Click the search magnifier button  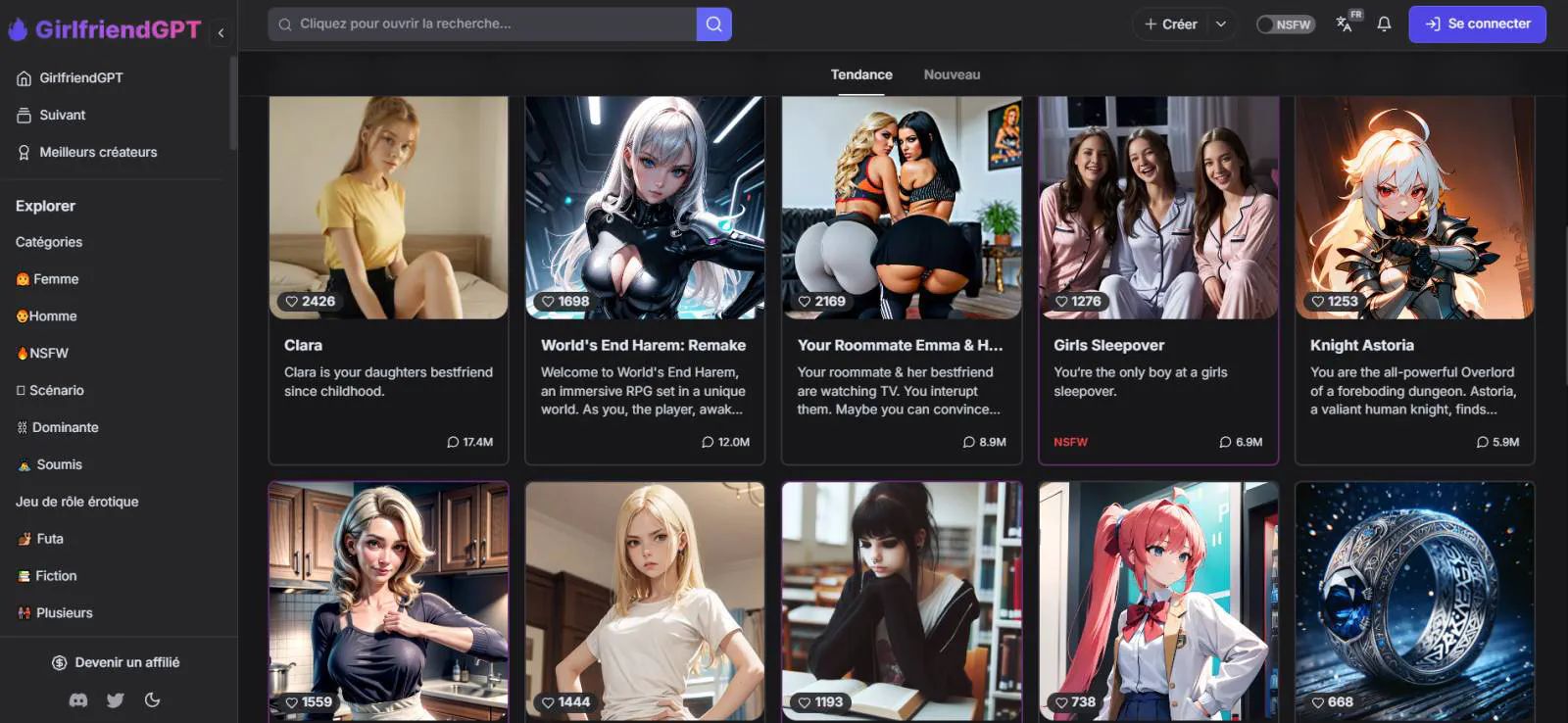pyautogui.click(x=713, y=24)
